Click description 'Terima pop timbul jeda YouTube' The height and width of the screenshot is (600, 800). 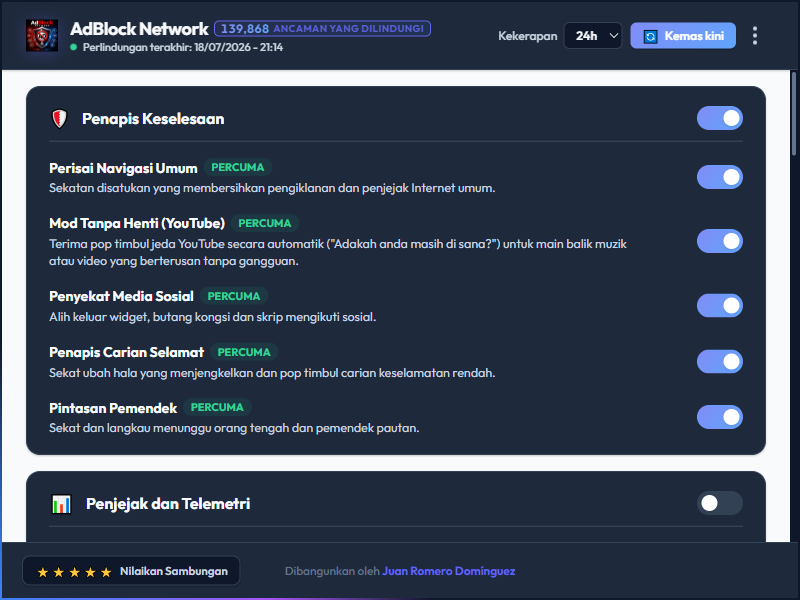[338, 253]
